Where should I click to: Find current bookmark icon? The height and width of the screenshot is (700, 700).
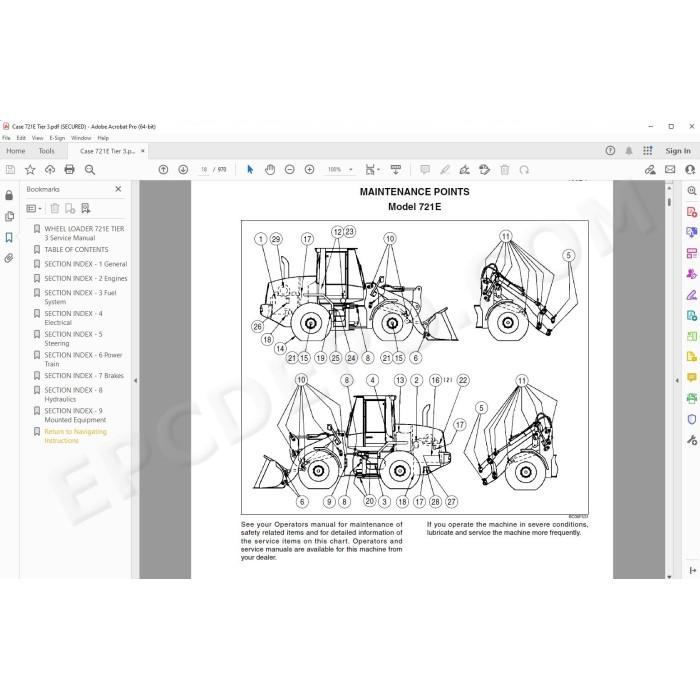[86, 208]
